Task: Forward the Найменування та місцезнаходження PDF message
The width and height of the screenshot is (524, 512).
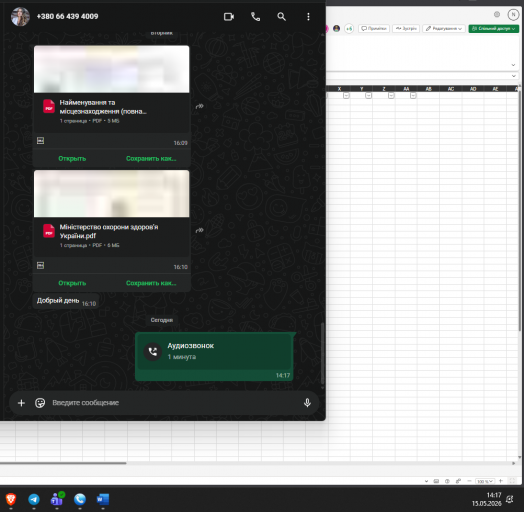Action: pos(200,106)
